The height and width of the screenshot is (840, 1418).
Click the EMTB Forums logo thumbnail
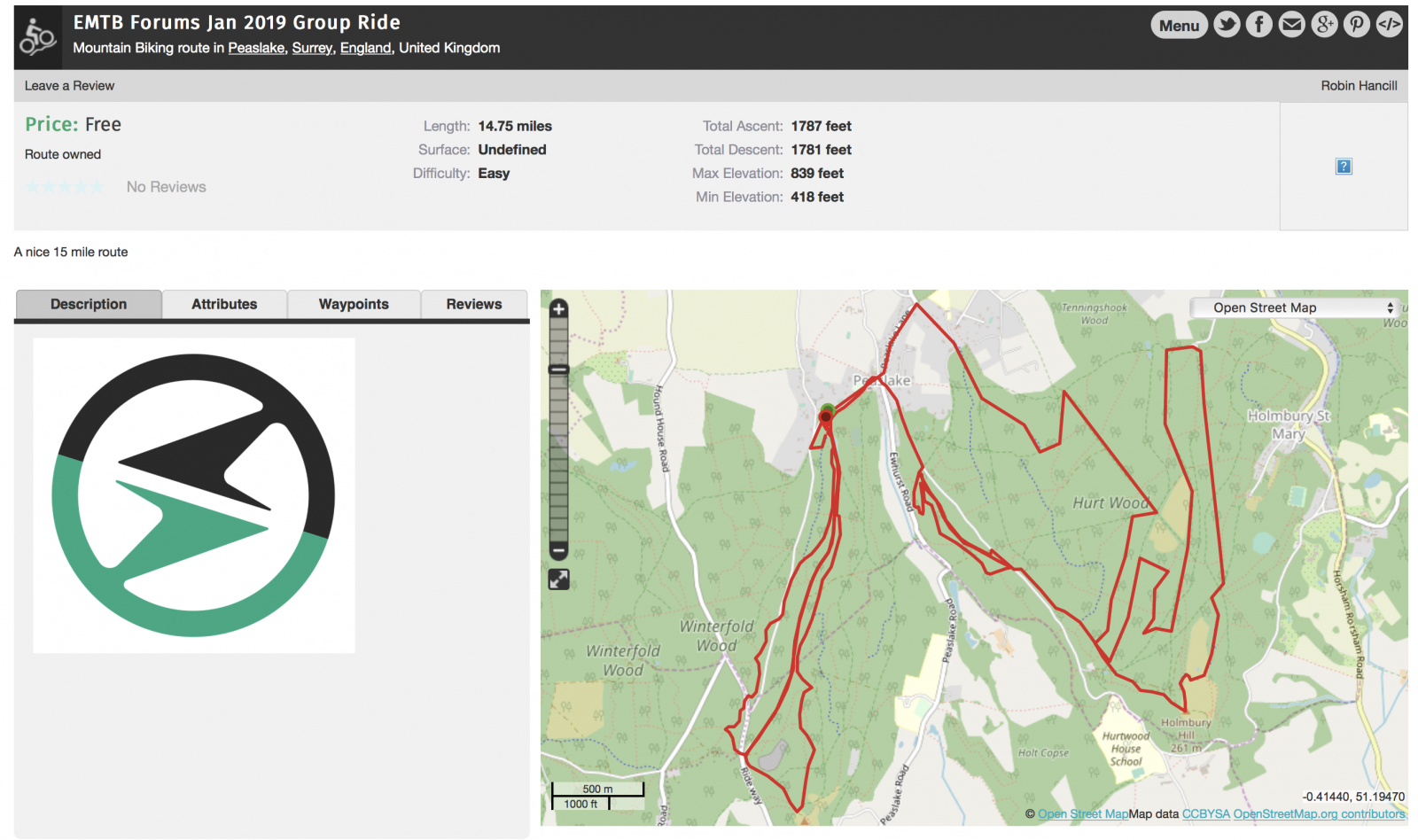coord(194,495)
